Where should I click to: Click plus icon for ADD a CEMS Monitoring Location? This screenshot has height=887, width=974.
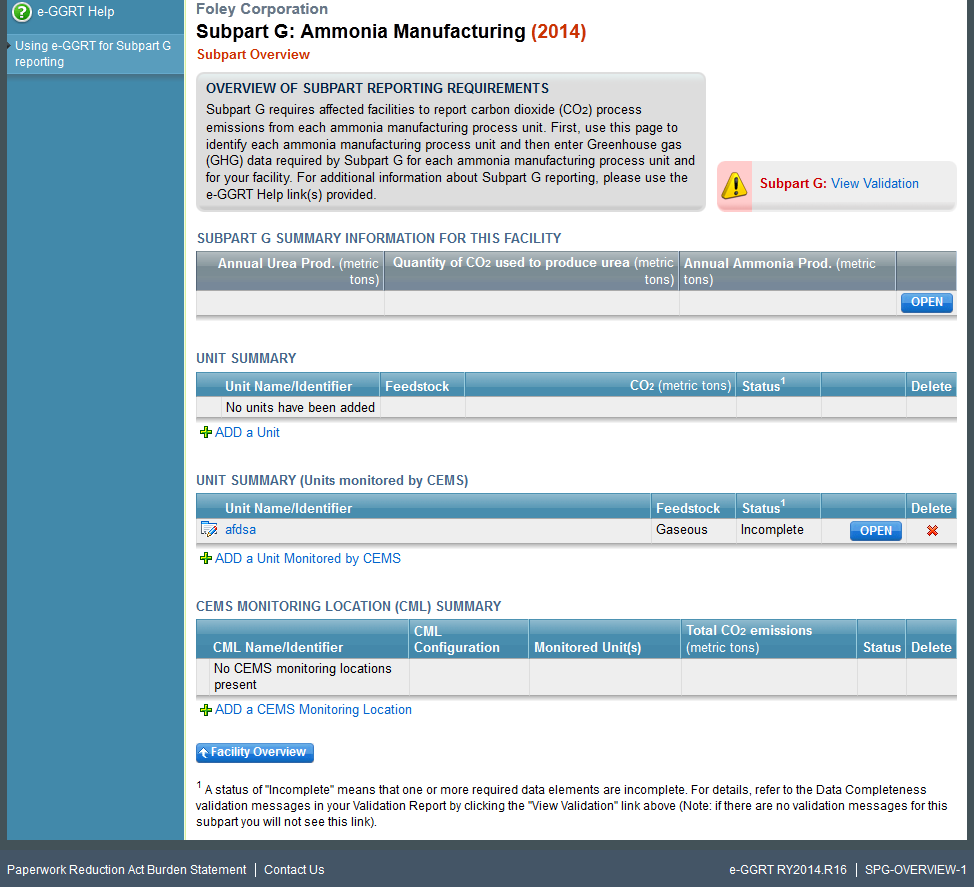207,709
